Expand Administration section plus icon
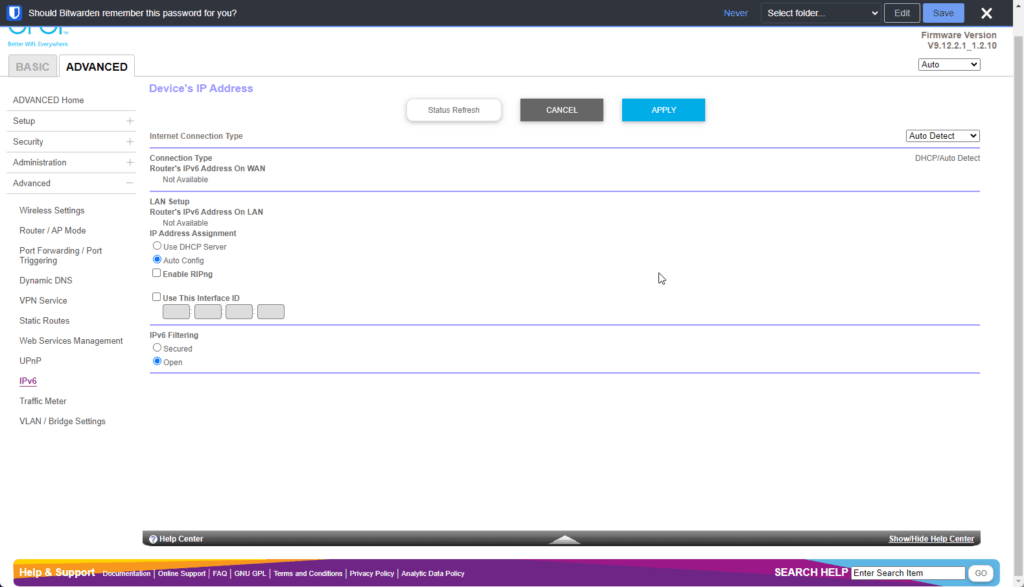 pos(130,162)
